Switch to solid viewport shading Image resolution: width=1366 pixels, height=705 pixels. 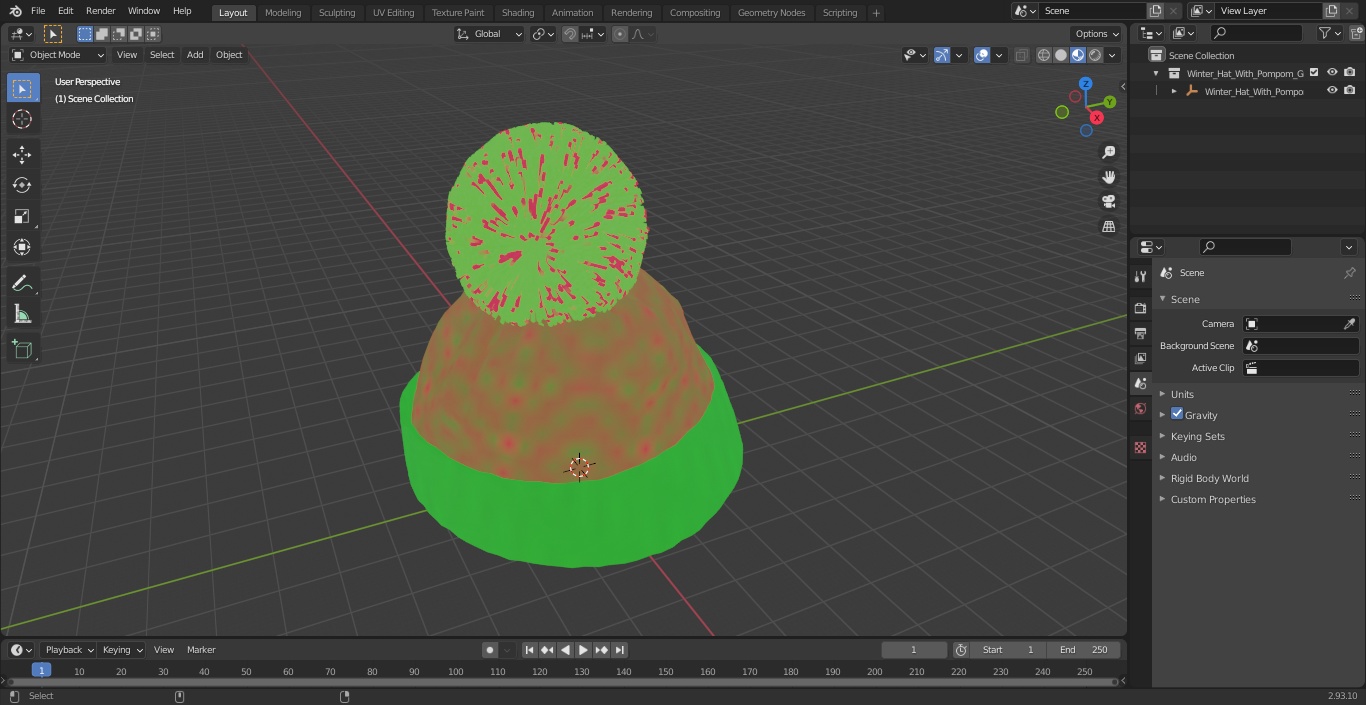coord(1061,55)
